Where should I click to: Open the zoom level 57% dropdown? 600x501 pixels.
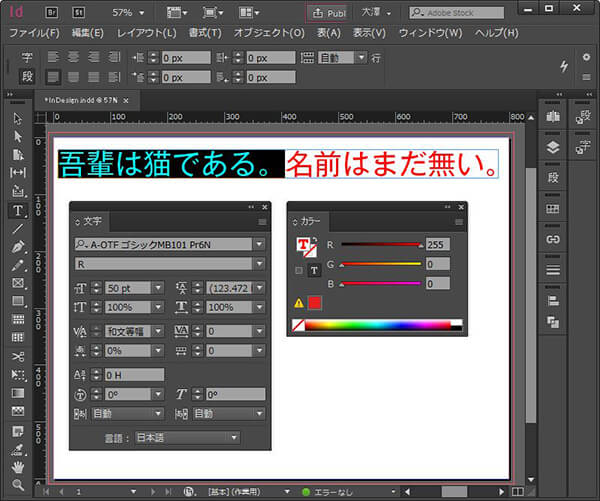tap(142, 13)
